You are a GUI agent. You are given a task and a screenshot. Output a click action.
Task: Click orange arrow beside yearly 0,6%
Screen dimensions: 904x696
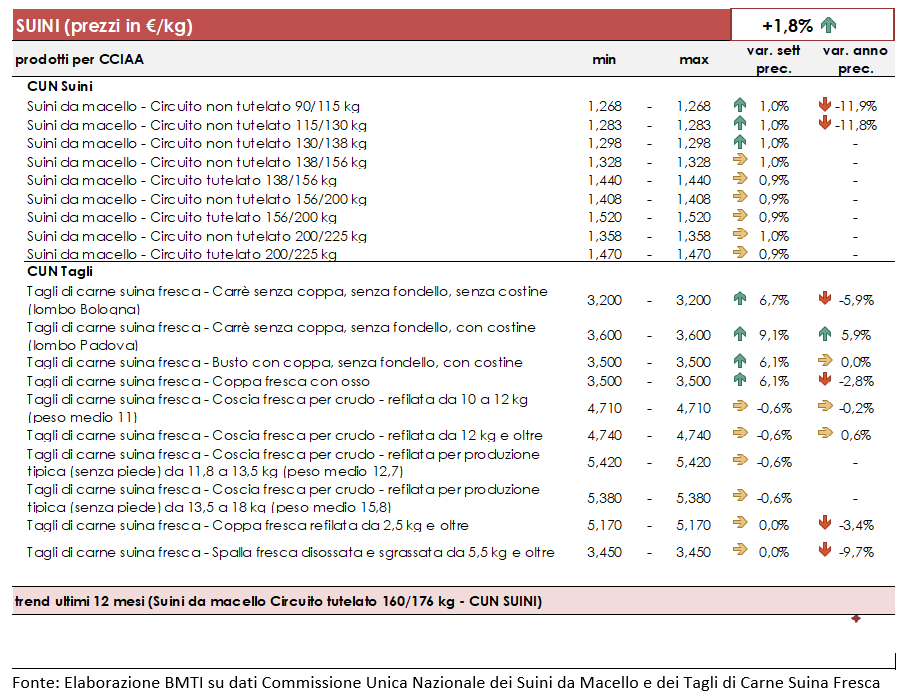[x=825, y=433]
